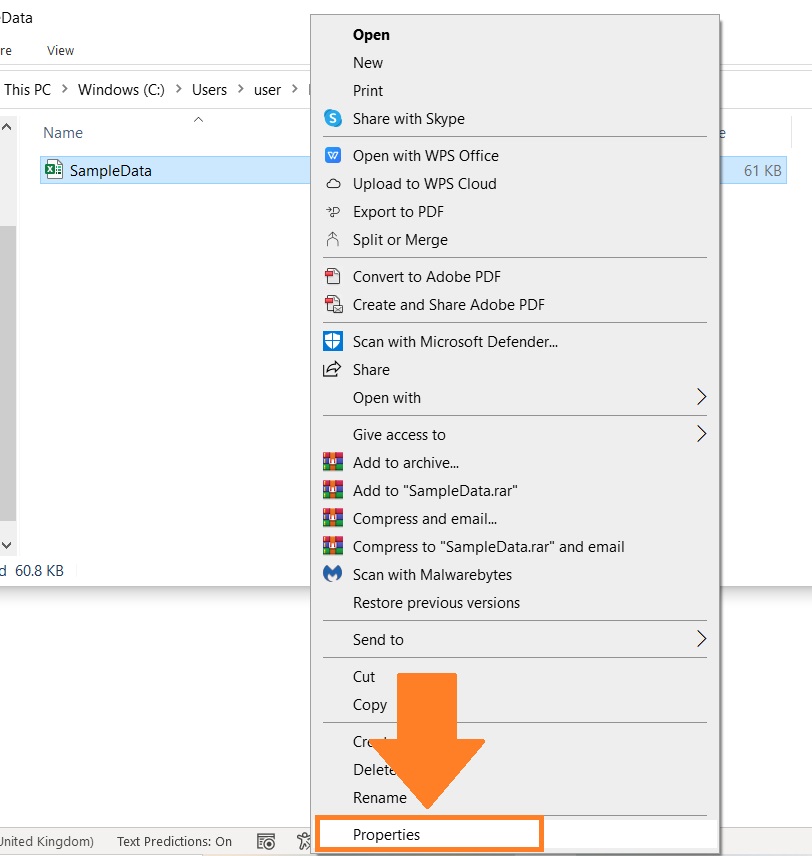
Task: Click Users in the address path
Action: pos(209,90)
